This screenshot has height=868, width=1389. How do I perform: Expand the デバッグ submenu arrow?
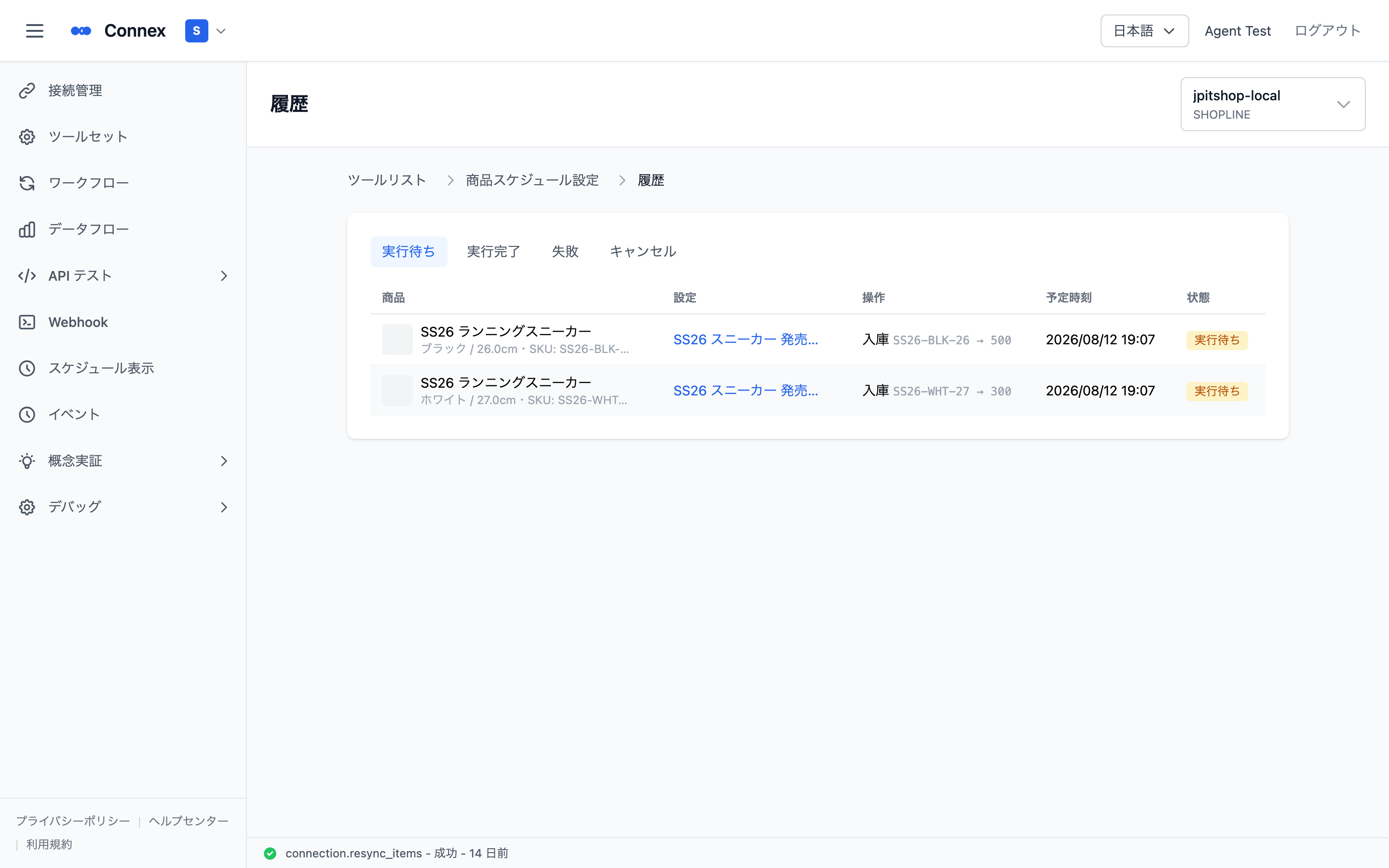224,507
